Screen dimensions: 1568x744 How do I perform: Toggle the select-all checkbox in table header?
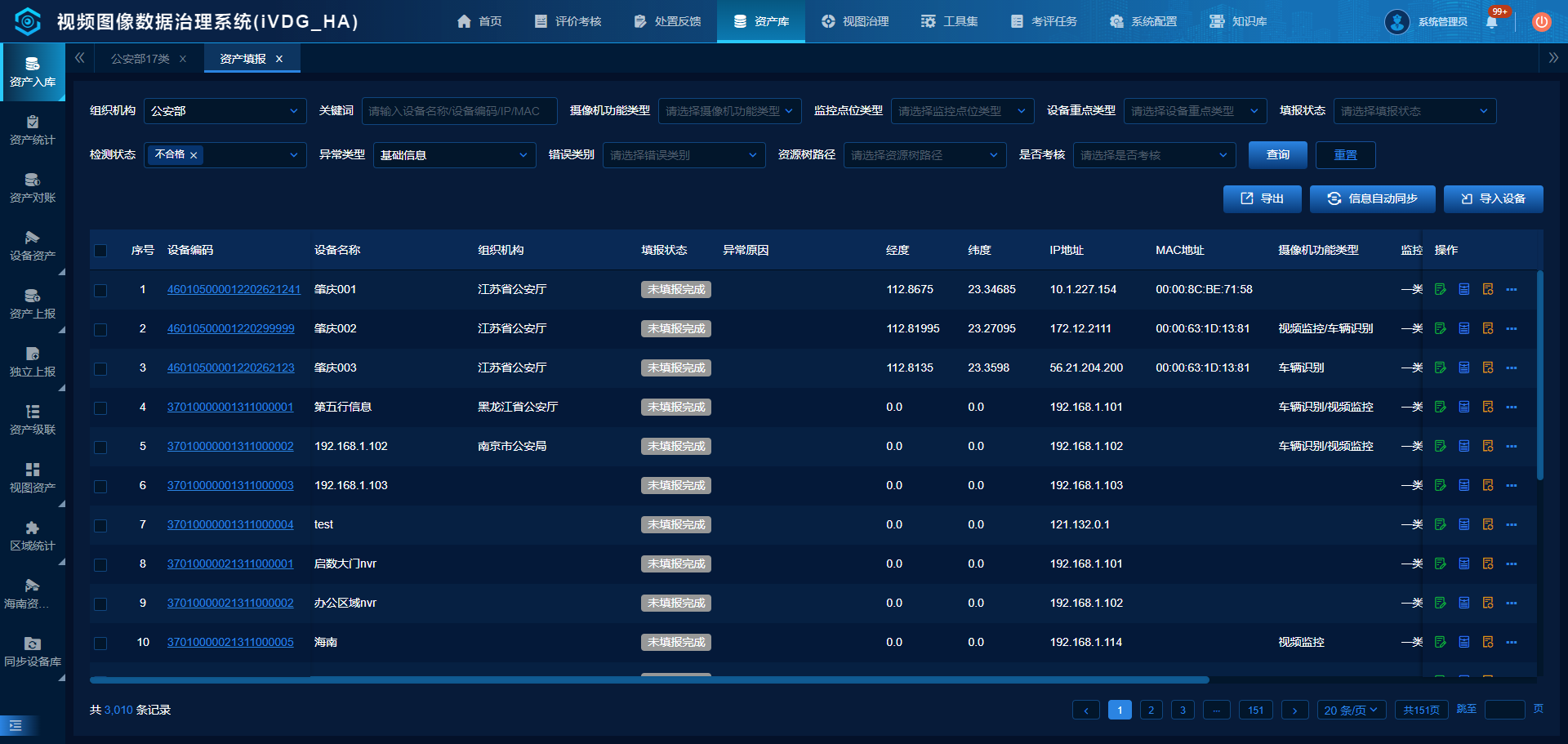point(100,251)
